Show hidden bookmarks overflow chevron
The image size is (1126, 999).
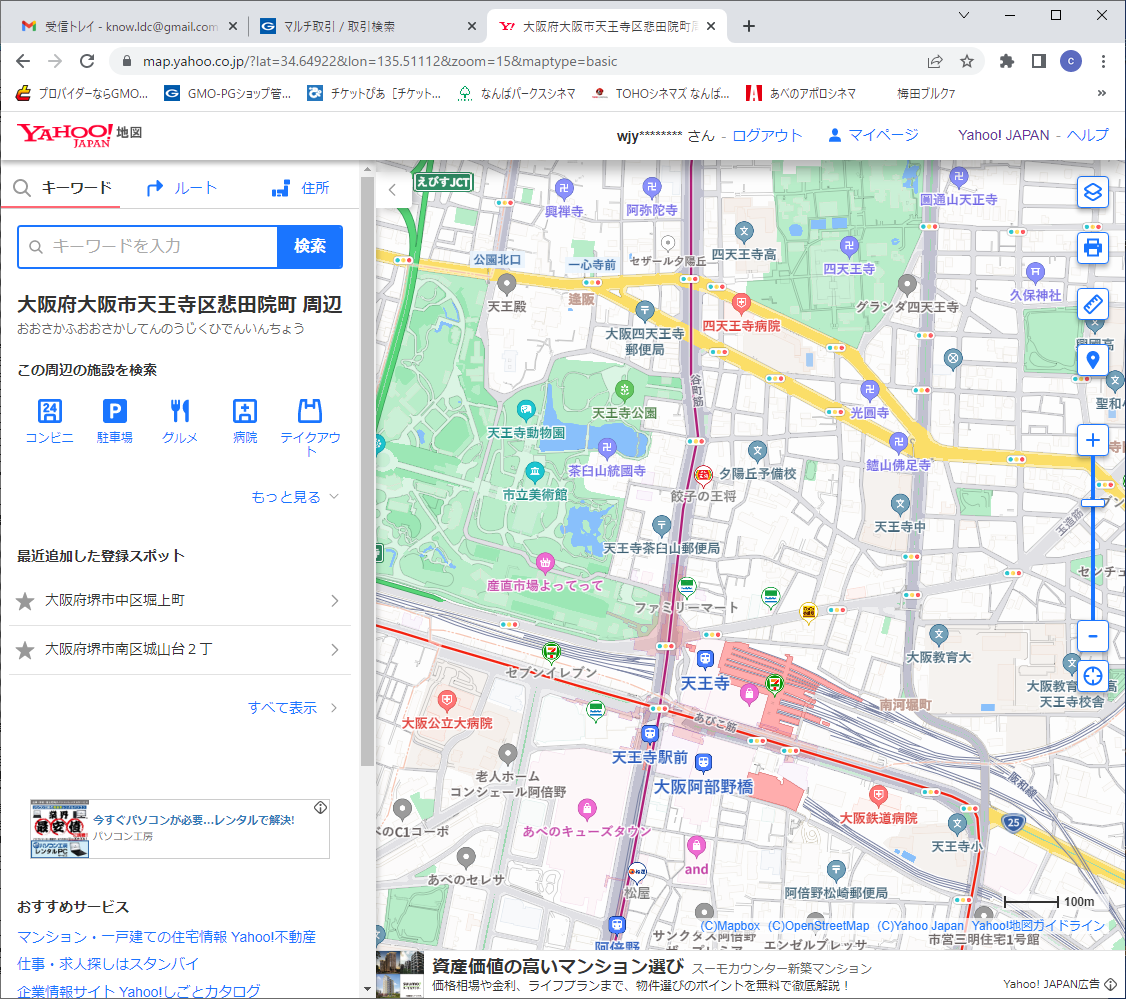(1102, 93)
